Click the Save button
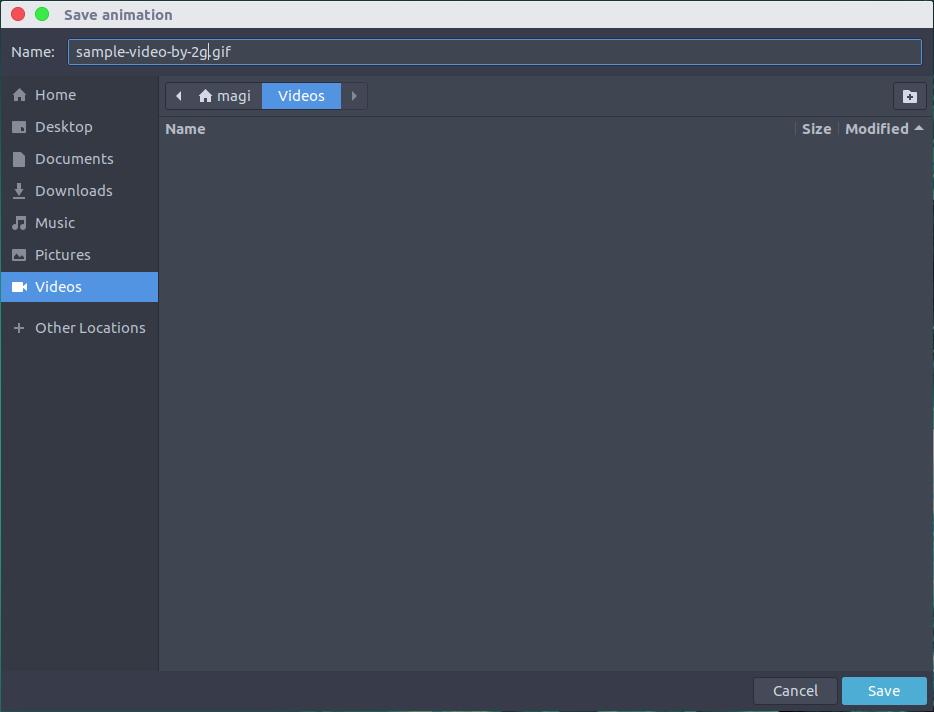This screenshot has width=934, height=712. pyautogui.click(x=884, y=691)
